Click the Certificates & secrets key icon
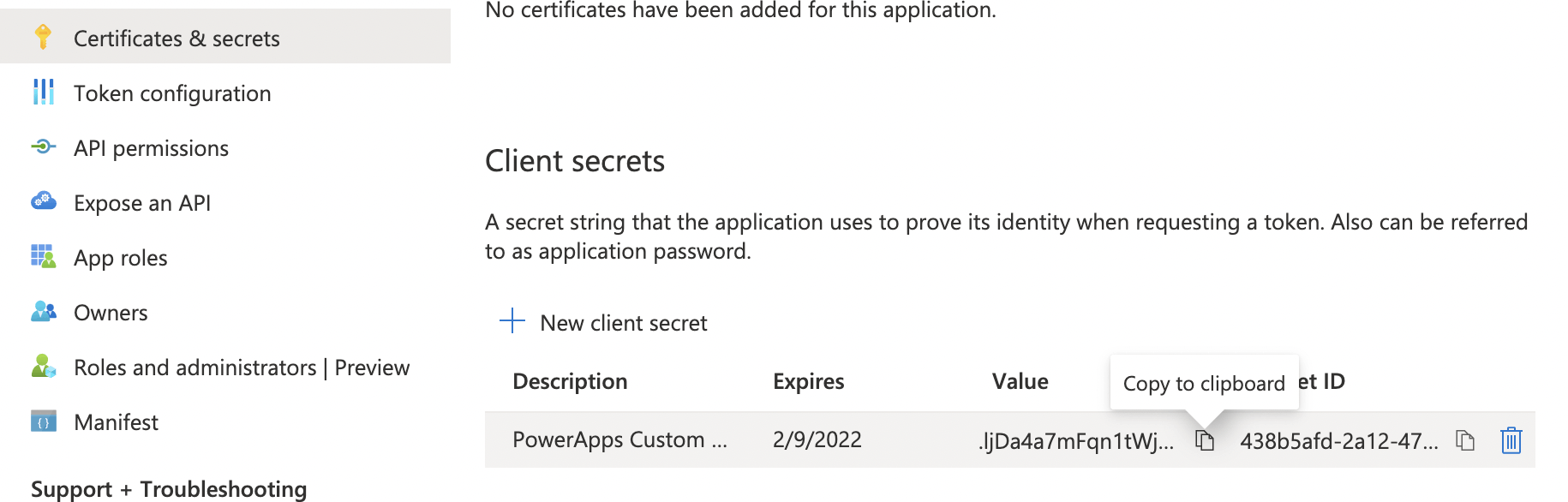This screenshot has width=1568, height=502. click(x=43, y=37)
